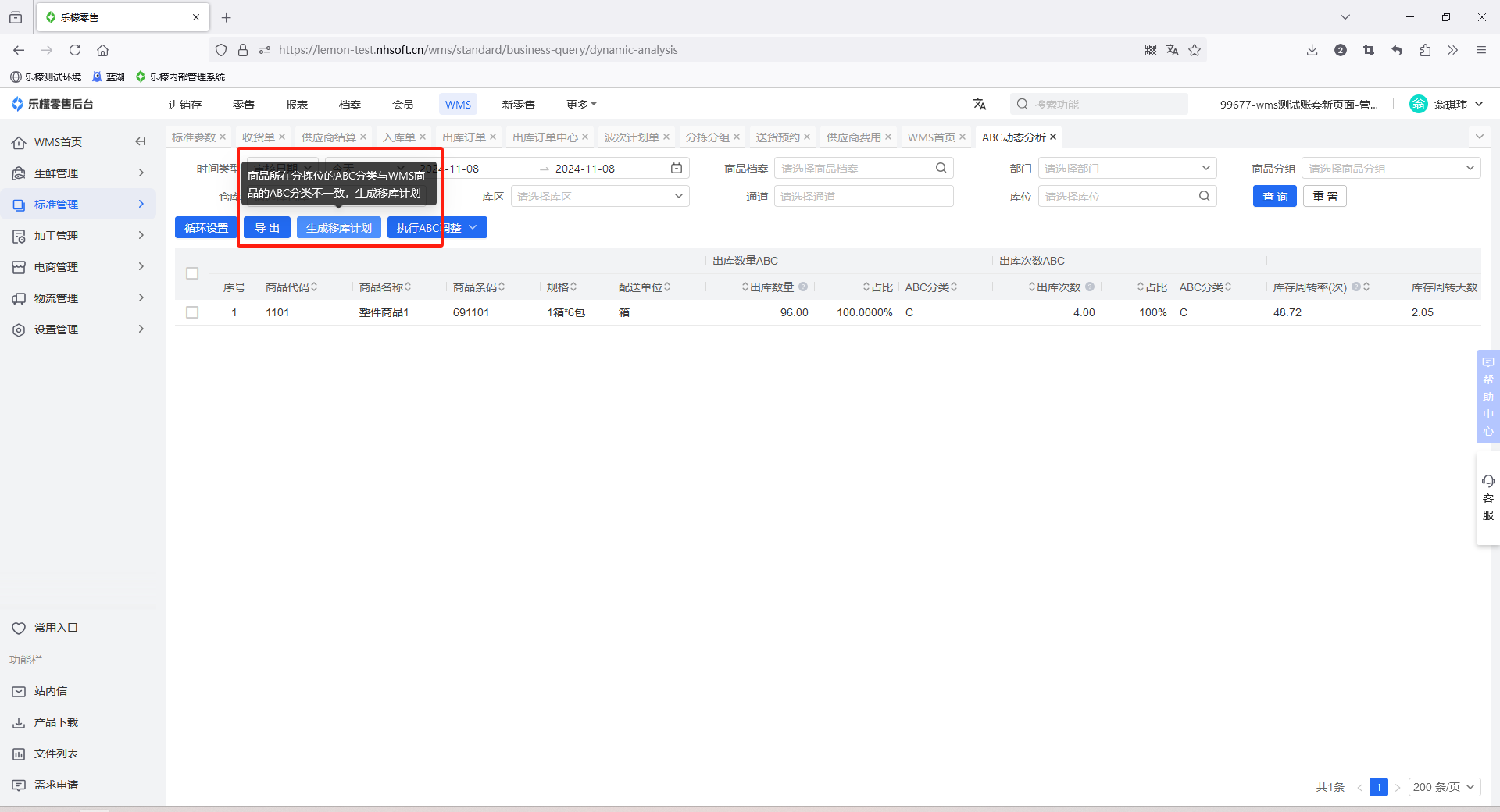Expand the 加工管理 sidebar menu
This screenshot has width=1500, height=812.
pyautogui.click(x=78, y=235)
